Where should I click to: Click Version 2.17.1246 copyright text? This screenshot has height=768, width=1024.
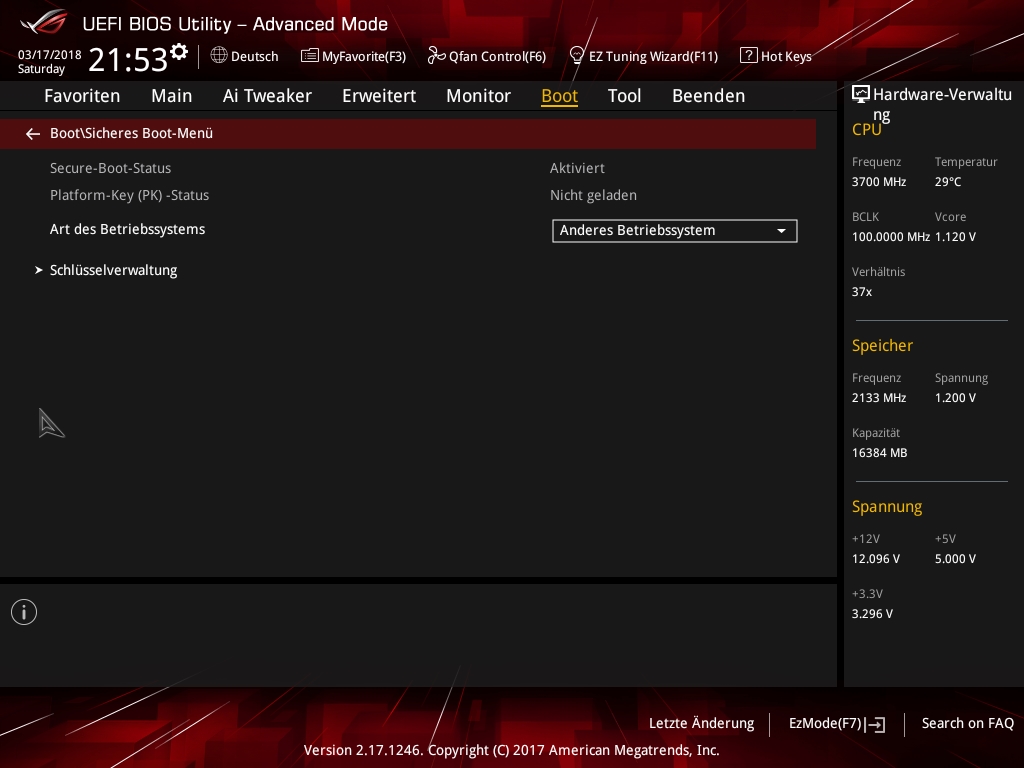tap(511, 750)
